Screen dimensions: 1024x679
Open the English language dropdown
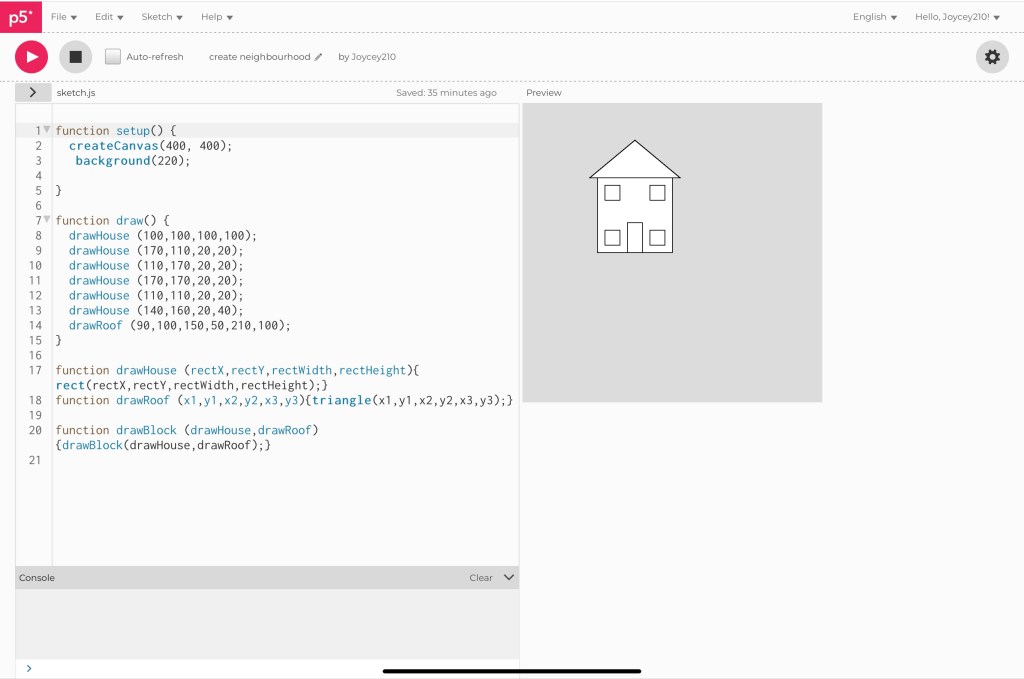point(874,17)
